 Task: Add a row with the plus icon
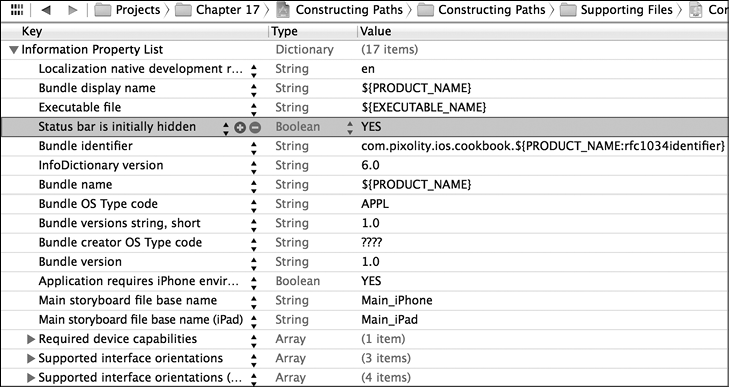pos(240,127)
